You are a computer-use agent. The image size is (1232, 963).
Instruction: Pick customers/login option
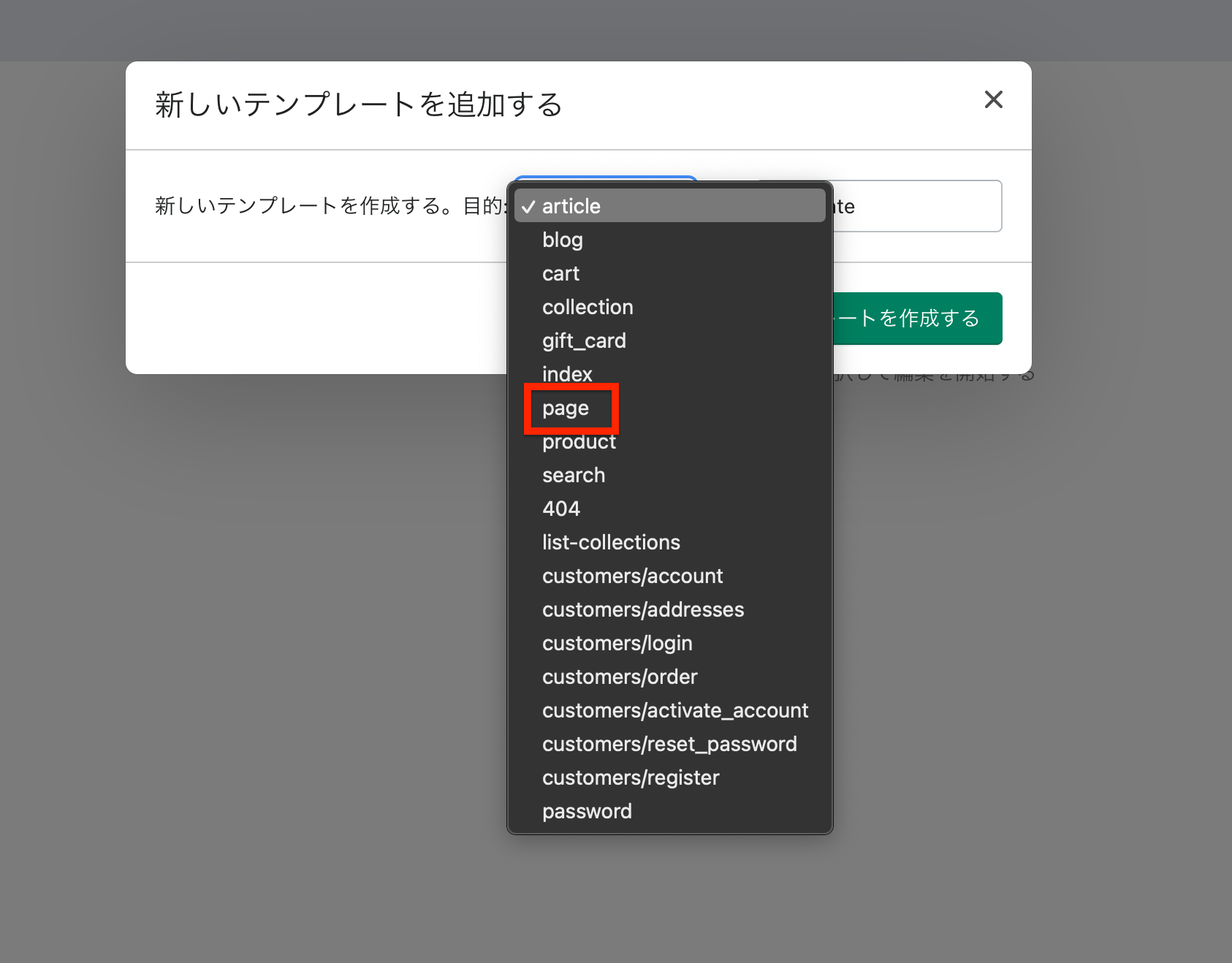[617, 643]
